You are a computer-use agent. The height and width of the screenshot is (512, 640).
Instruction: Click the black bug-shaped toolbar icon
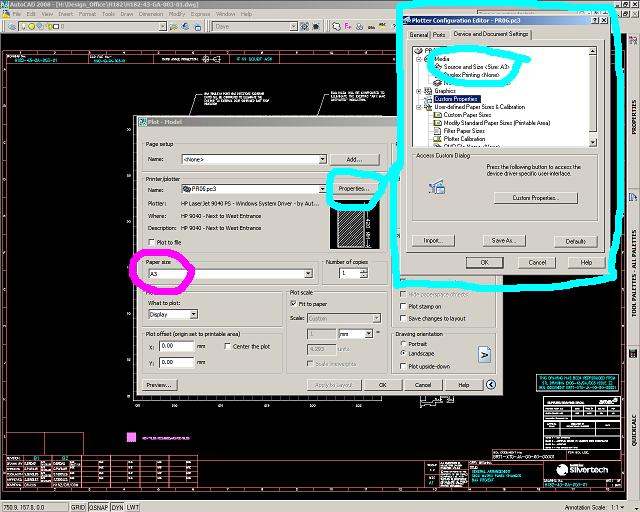(x=316, y=27)
